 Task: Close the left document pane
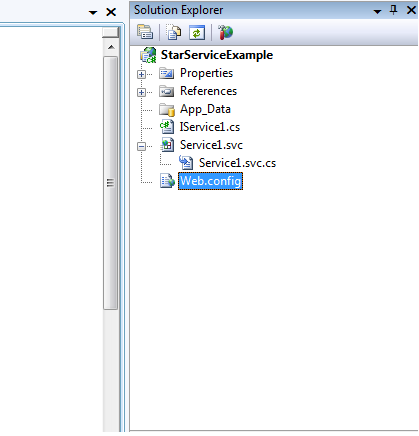click(111, 12)
